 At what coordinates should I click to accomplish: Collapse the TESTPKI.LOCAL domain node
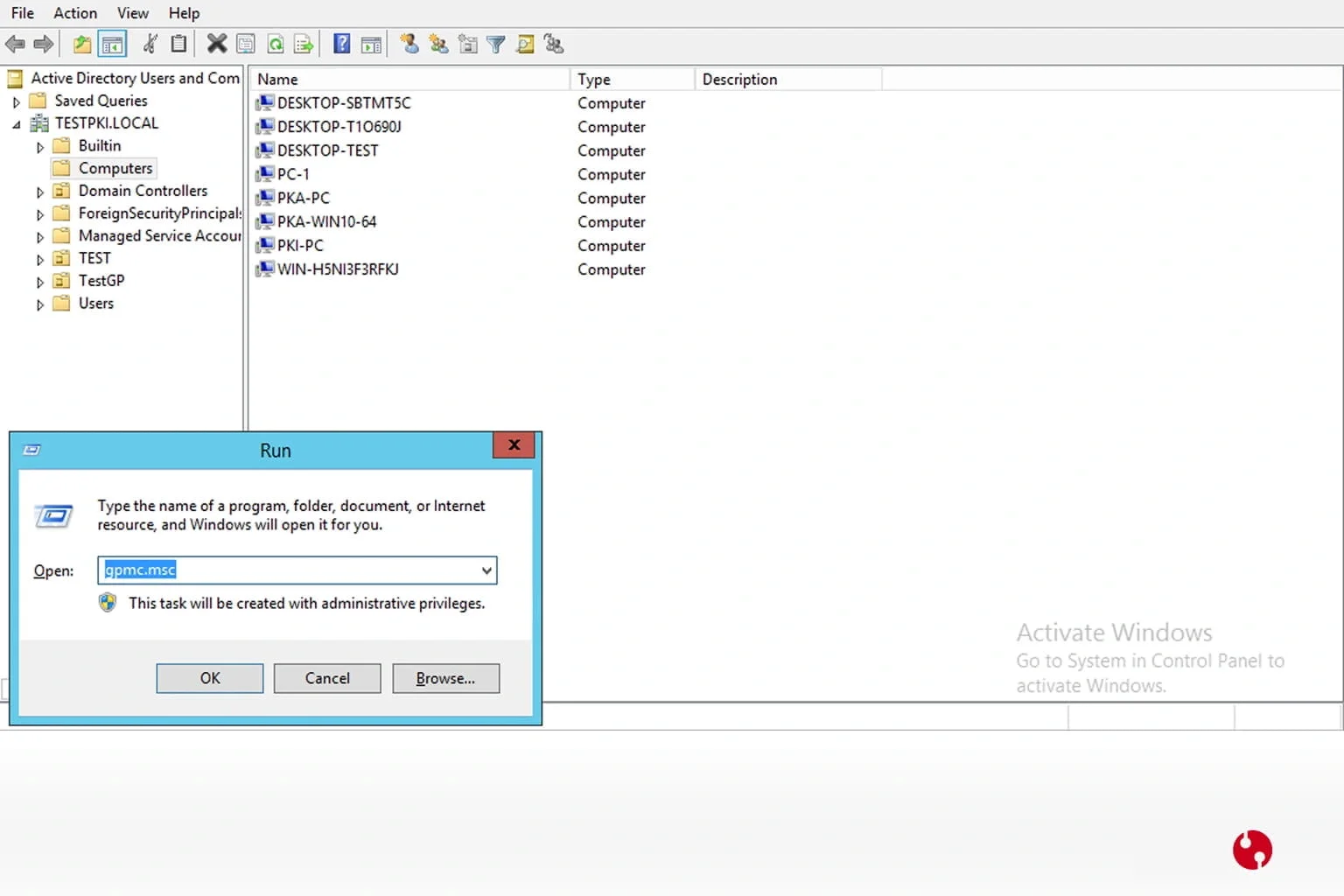(16, 124)
